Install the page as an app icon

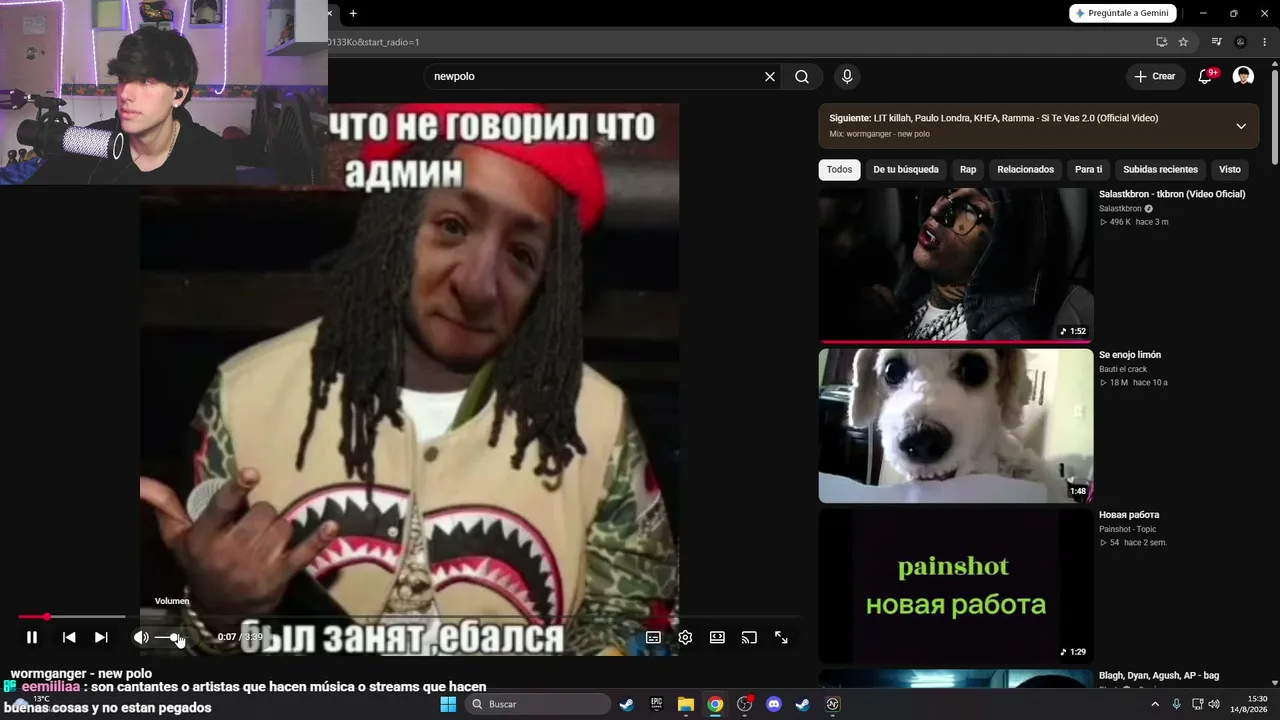pyautogui.click(x=1161, y=42)
